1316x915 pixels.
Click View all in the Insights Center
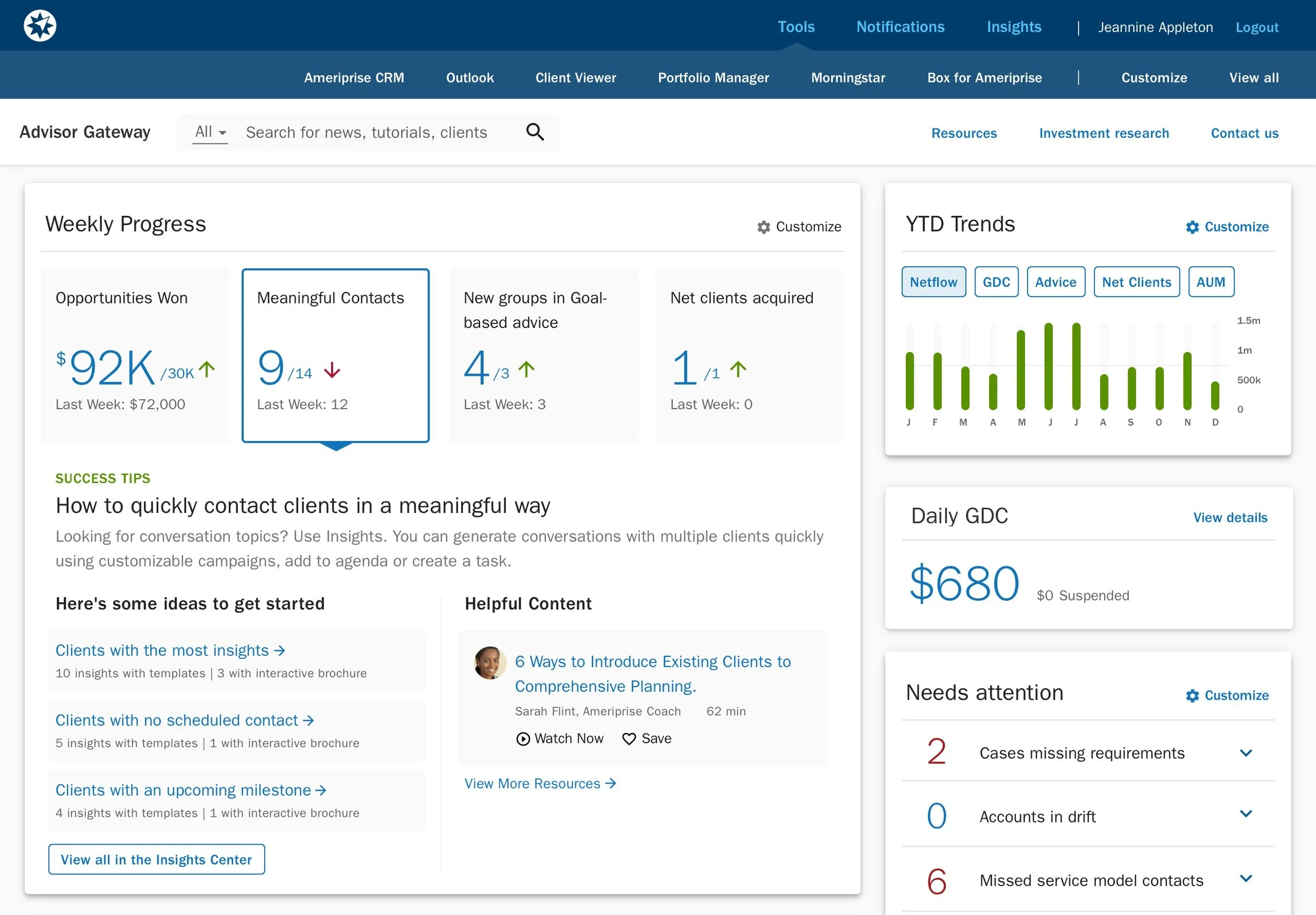coord(156,859)
